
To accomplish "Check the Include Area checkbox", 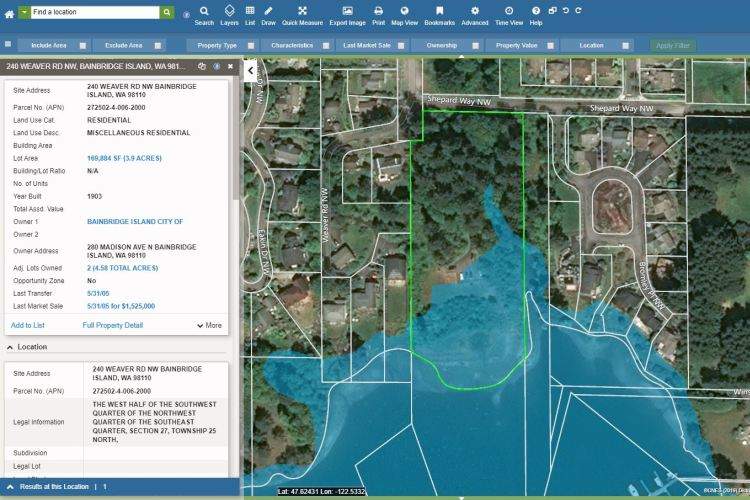I will [x=83, y=46].
